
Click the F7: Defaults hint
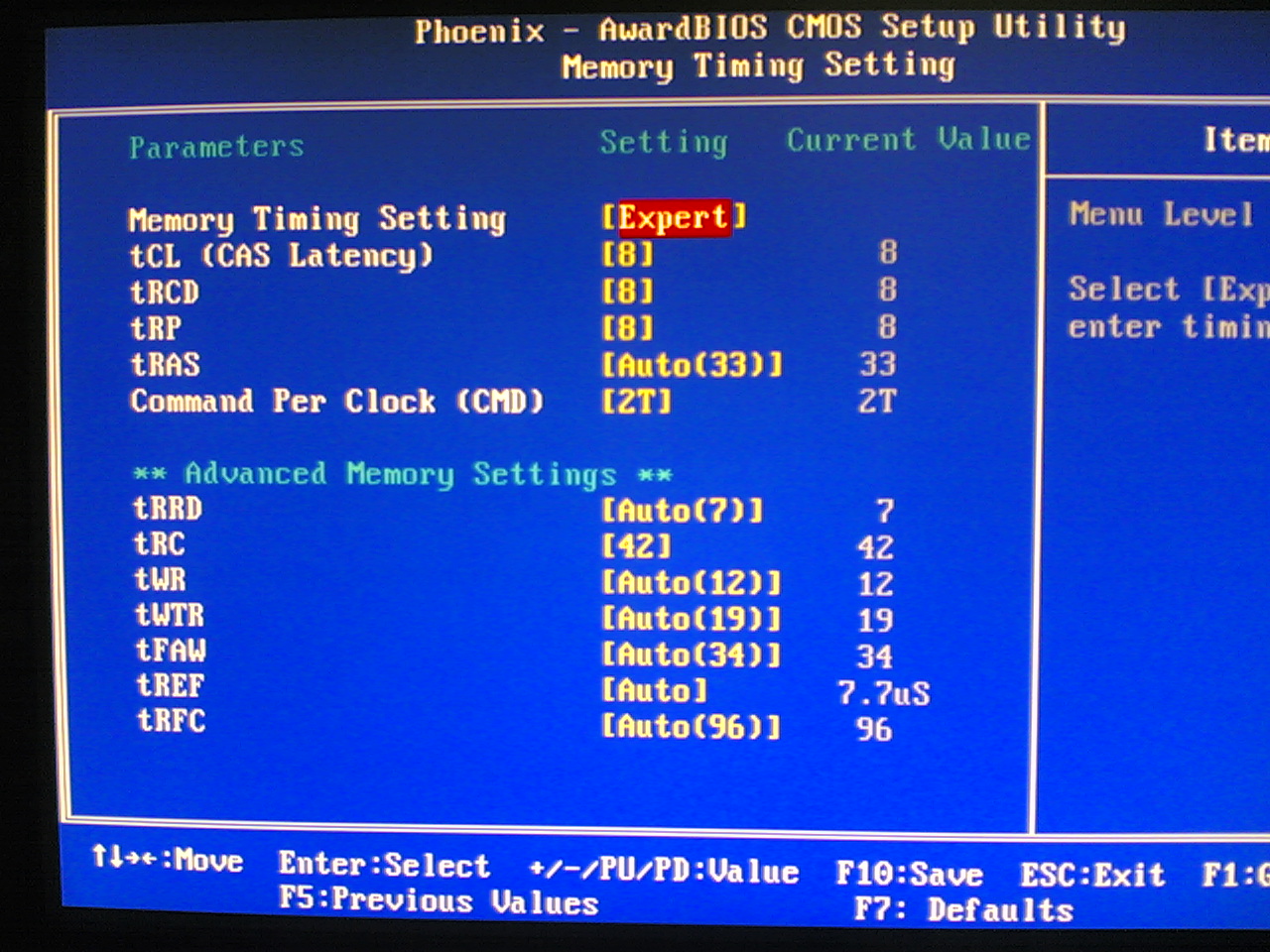964,909
